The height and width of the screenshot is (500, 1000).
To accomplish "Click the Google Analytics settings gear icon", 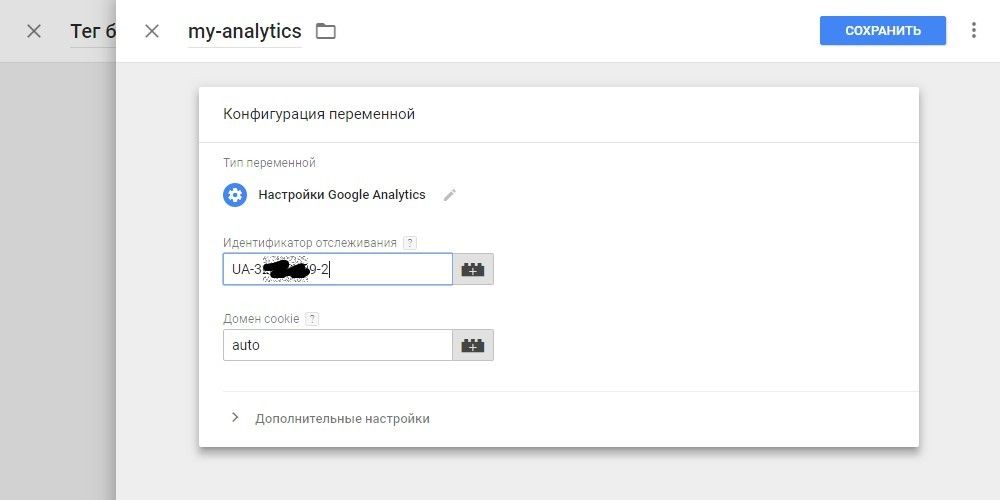I will tap(235, 195).
